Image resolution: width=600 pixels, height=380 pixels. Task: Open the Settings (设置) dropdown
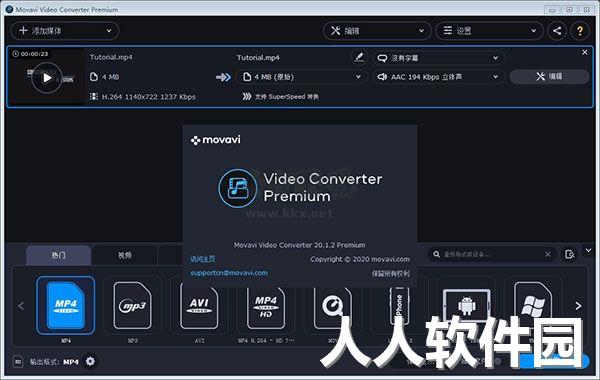click(489, 31)
